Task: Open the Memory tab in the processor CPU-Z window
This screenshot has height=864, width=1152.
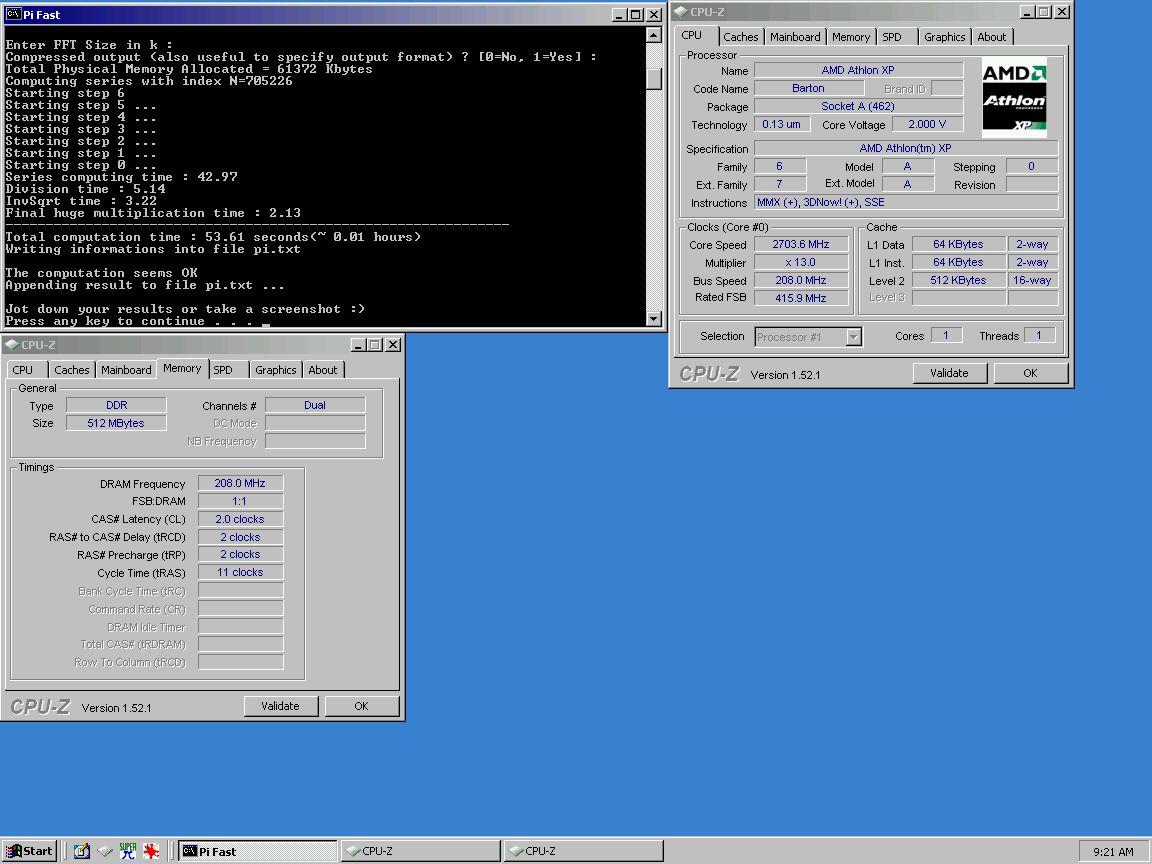Action: [850, 37]
